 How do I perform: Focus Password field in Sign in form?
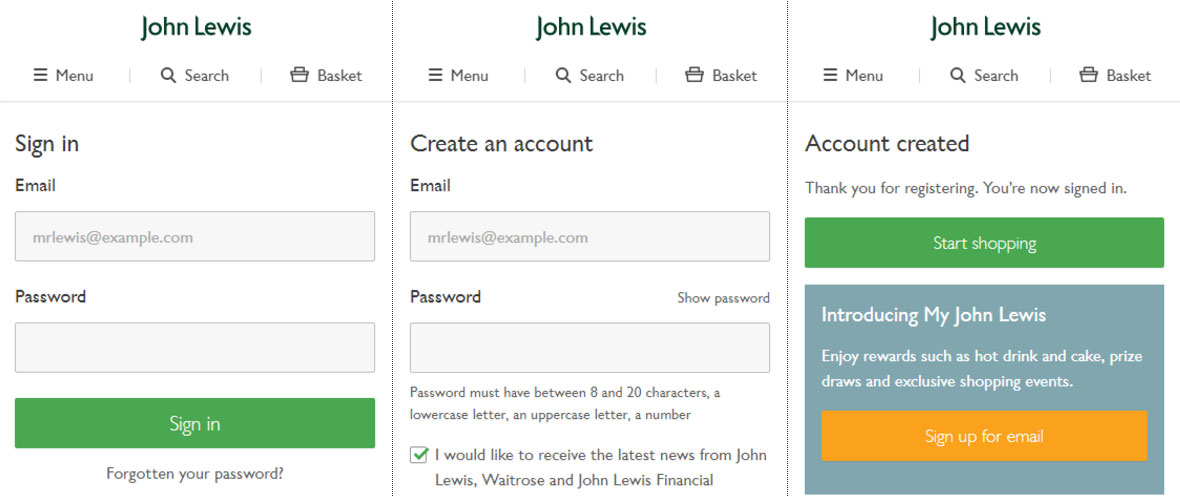point(195,347)
